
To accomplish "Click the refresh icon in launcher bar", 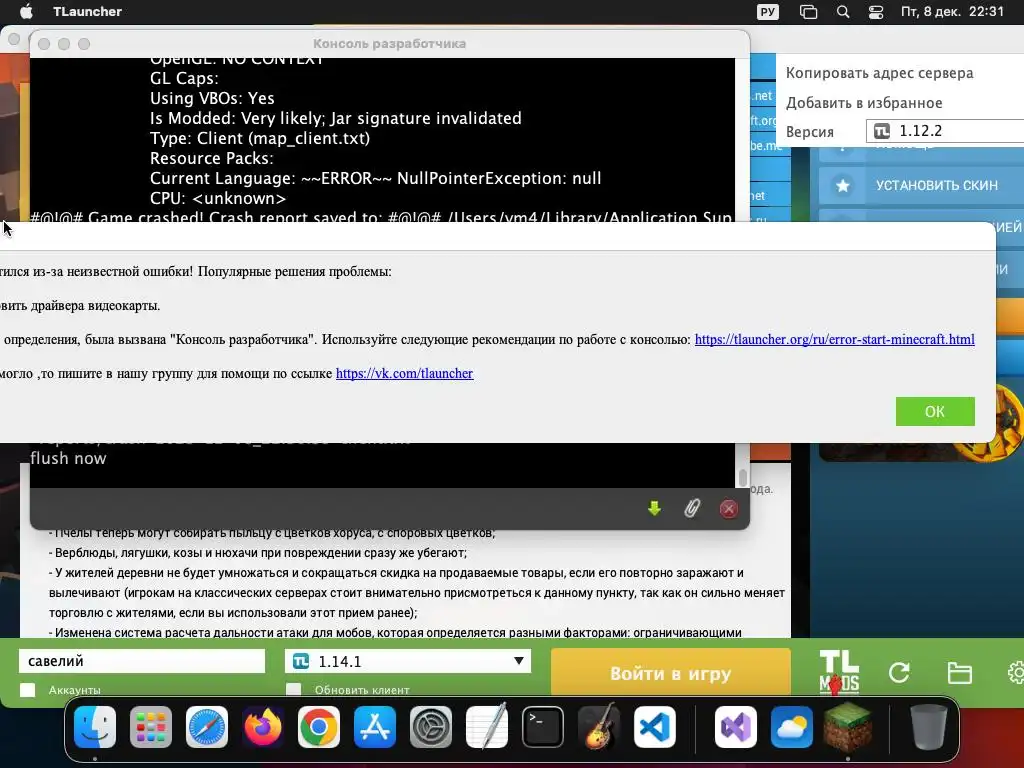I will tap(899, 672).
